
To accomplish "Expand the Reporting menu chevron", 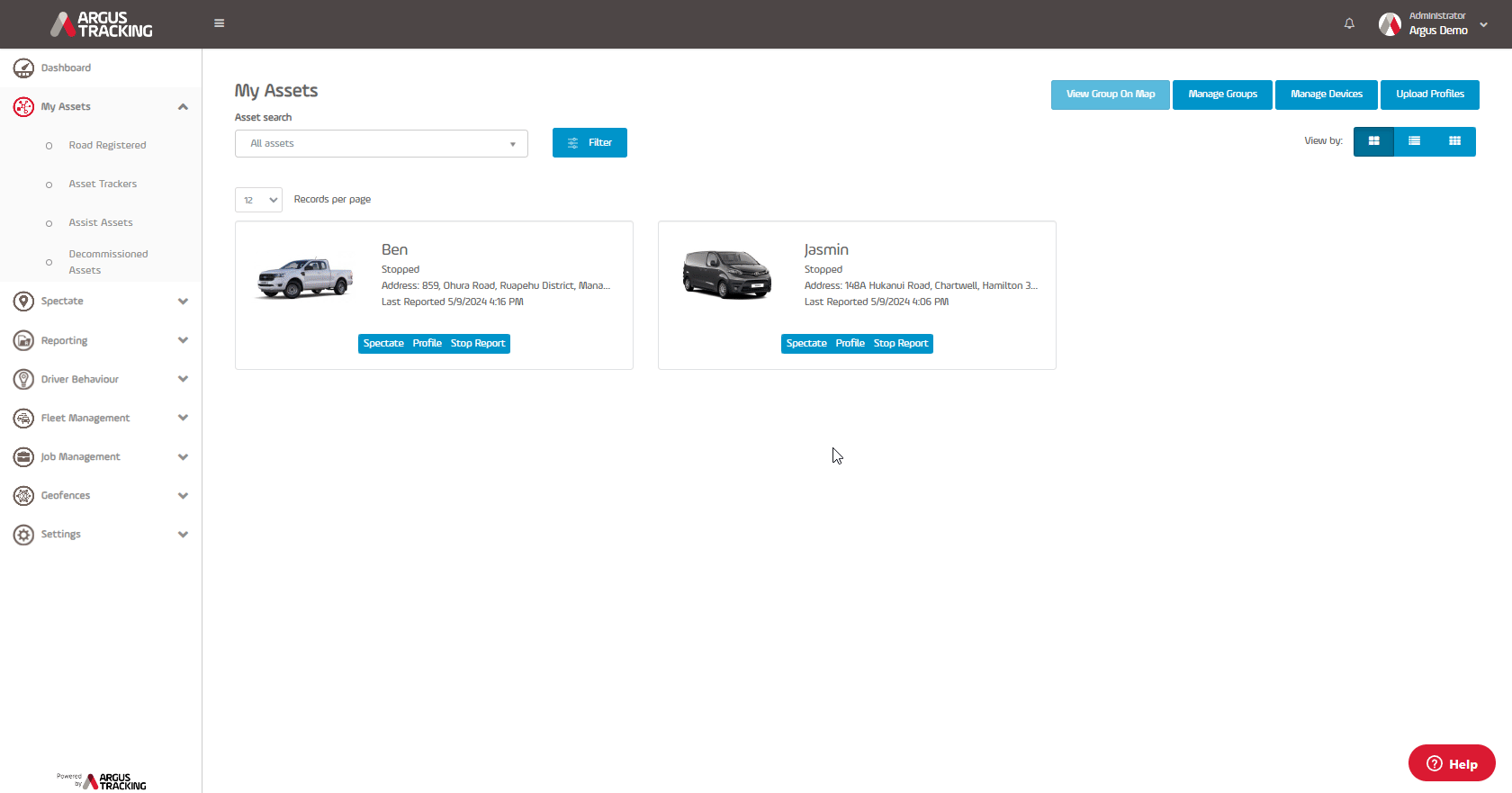I will tap(183, 340).
